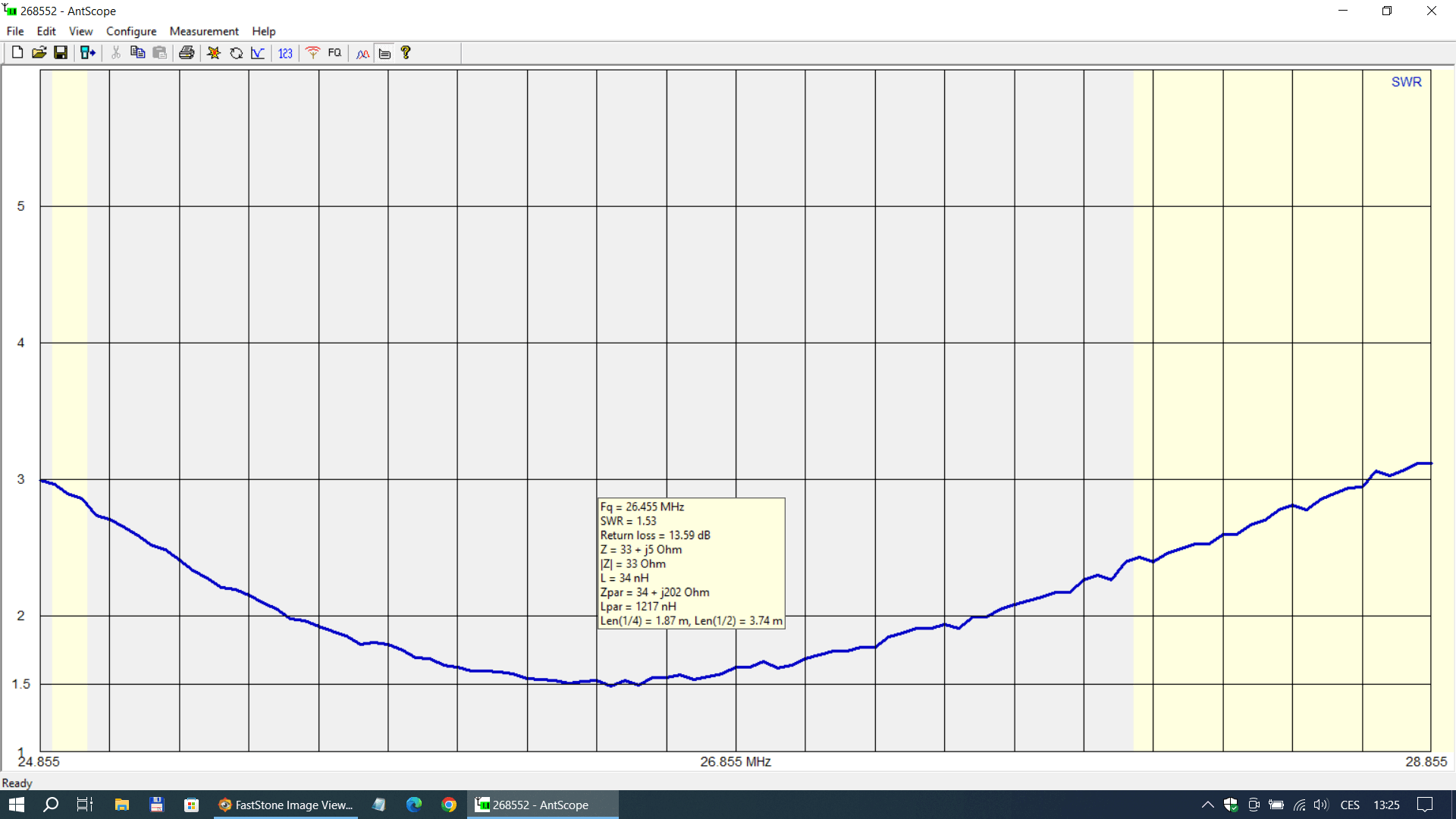Open the View menu
Screen dimensions: 1456x819
coord(80,31)
